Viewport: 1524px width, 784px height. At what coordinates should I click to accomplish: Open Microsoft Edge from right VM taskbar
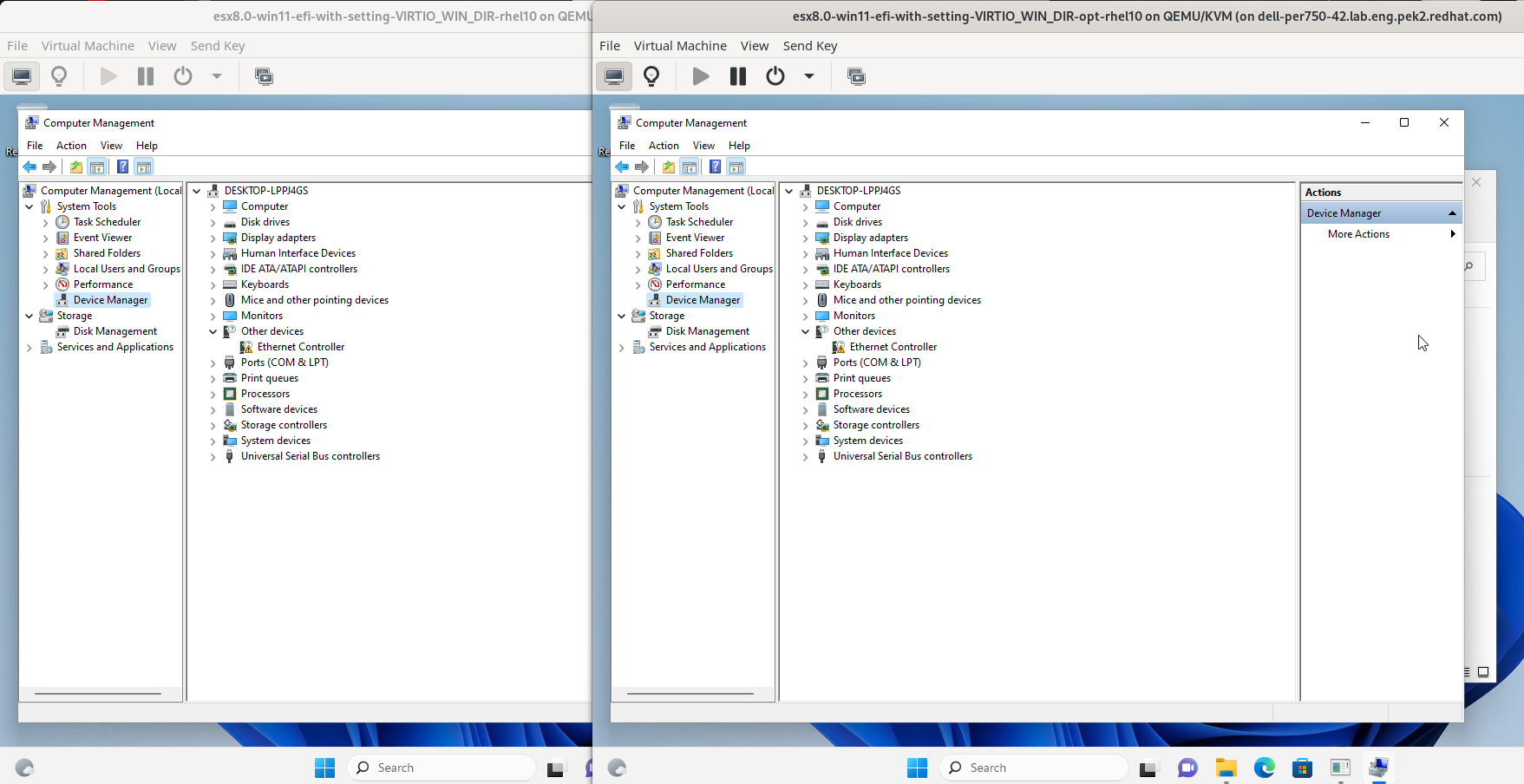point(1264,768)
